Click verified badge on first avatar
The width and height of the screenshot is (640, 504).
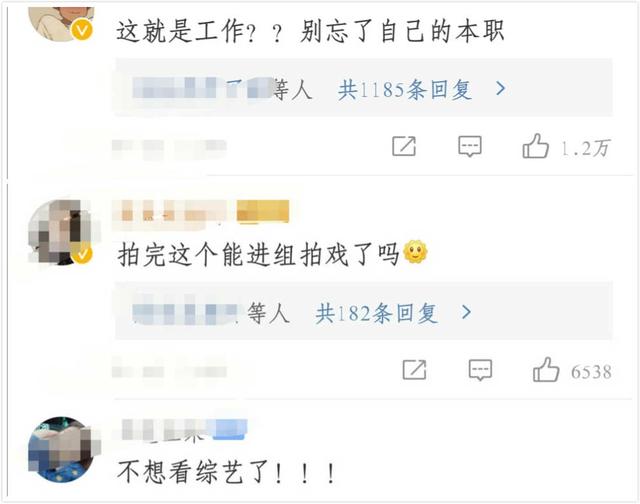click(82, 31)
